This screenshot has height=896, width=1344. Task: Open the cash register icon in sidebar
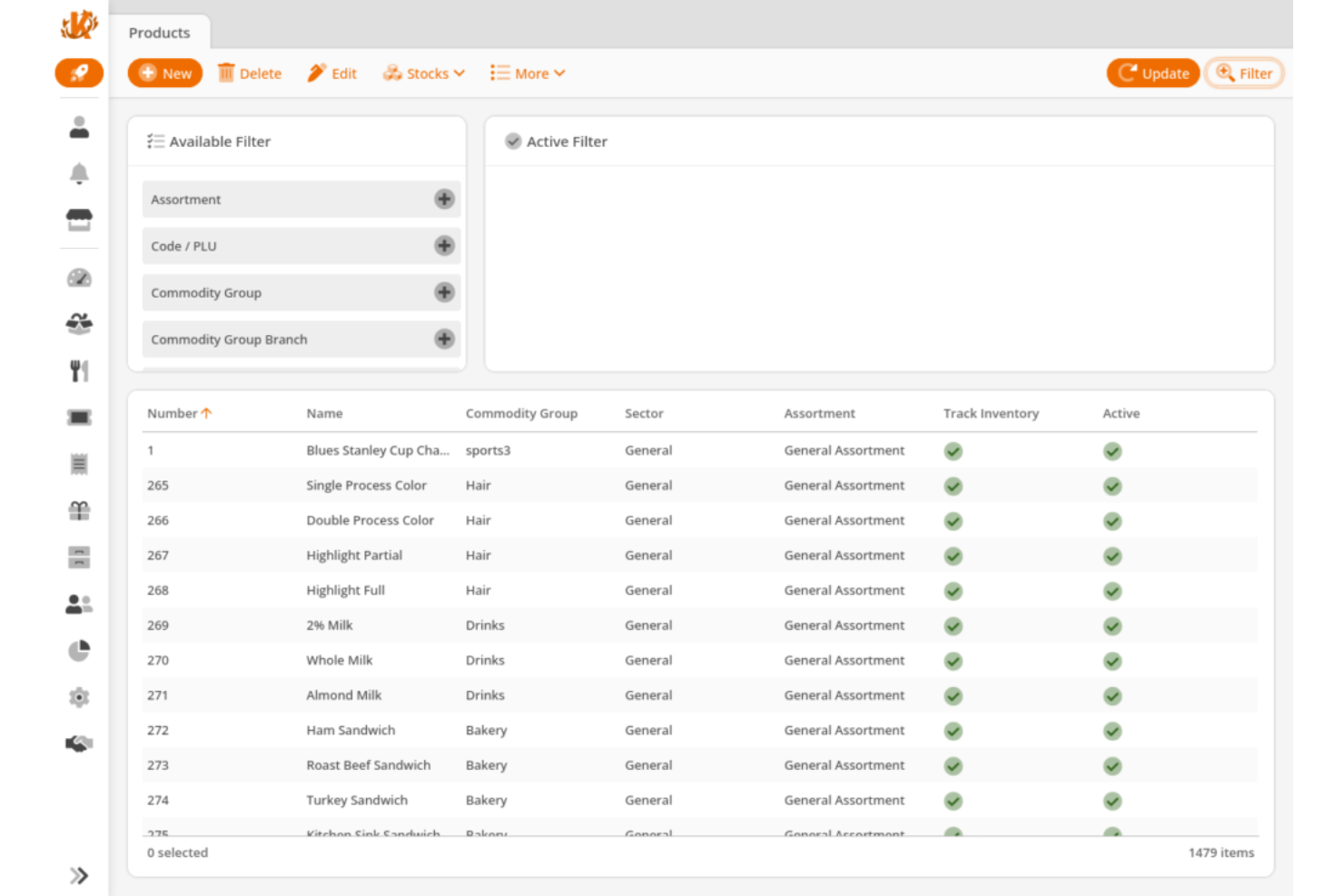point(79,418)
